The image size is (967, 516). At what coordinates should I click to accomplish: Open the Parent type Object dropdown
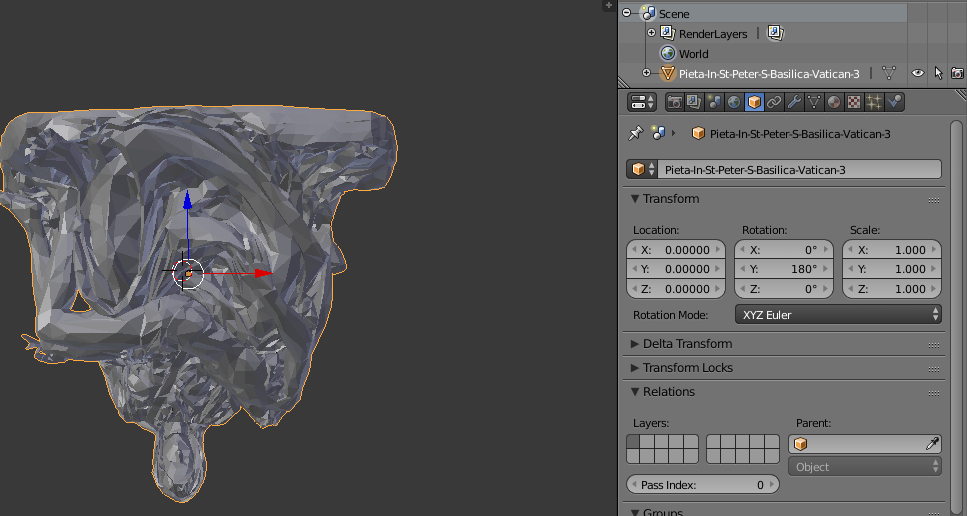tap(865, 467)
